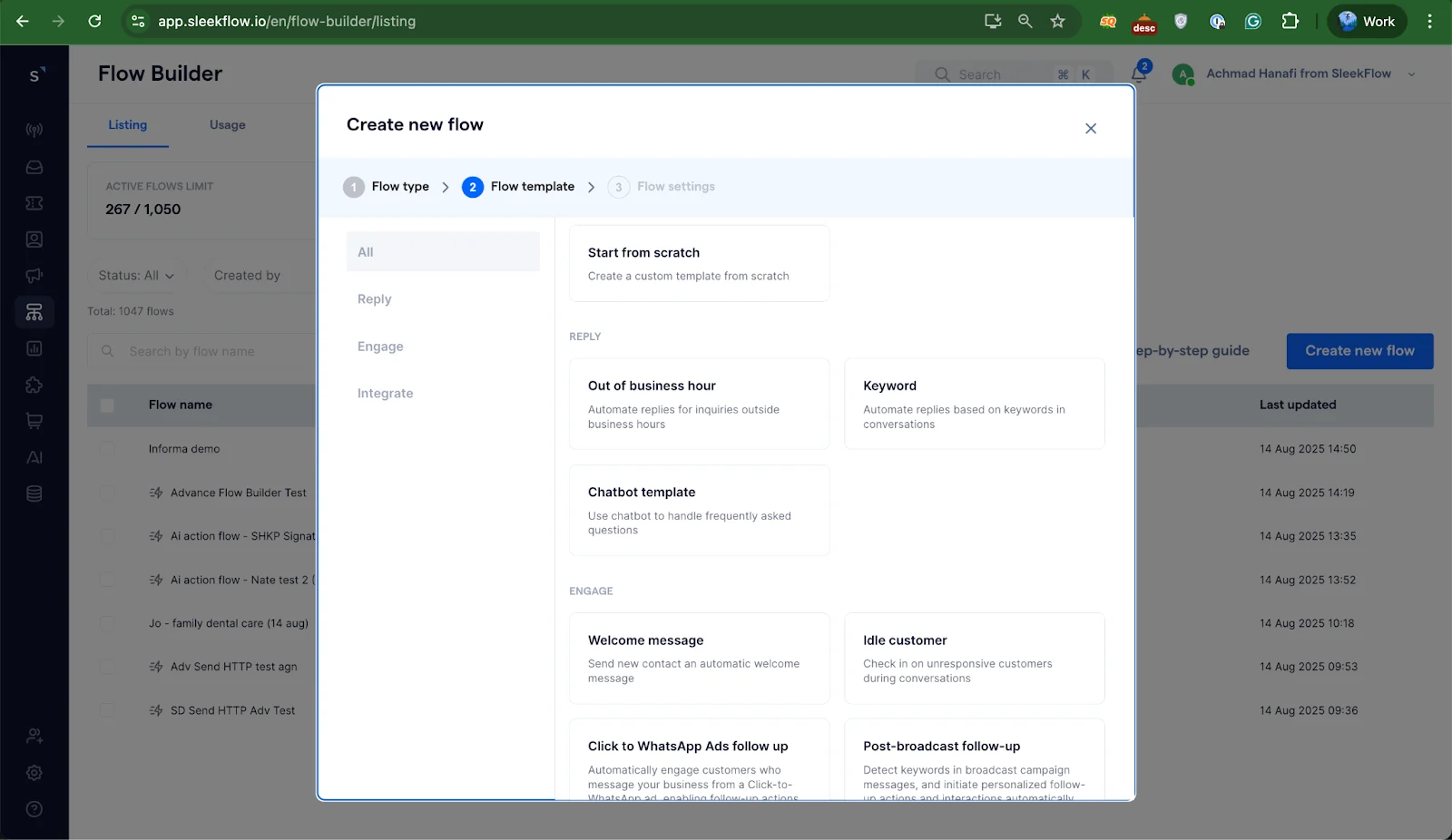Choose the Idle customer template
Image resolution: width=1452 pixels, height=840 pixels.
pyautogui.click(x=975, y=659)
